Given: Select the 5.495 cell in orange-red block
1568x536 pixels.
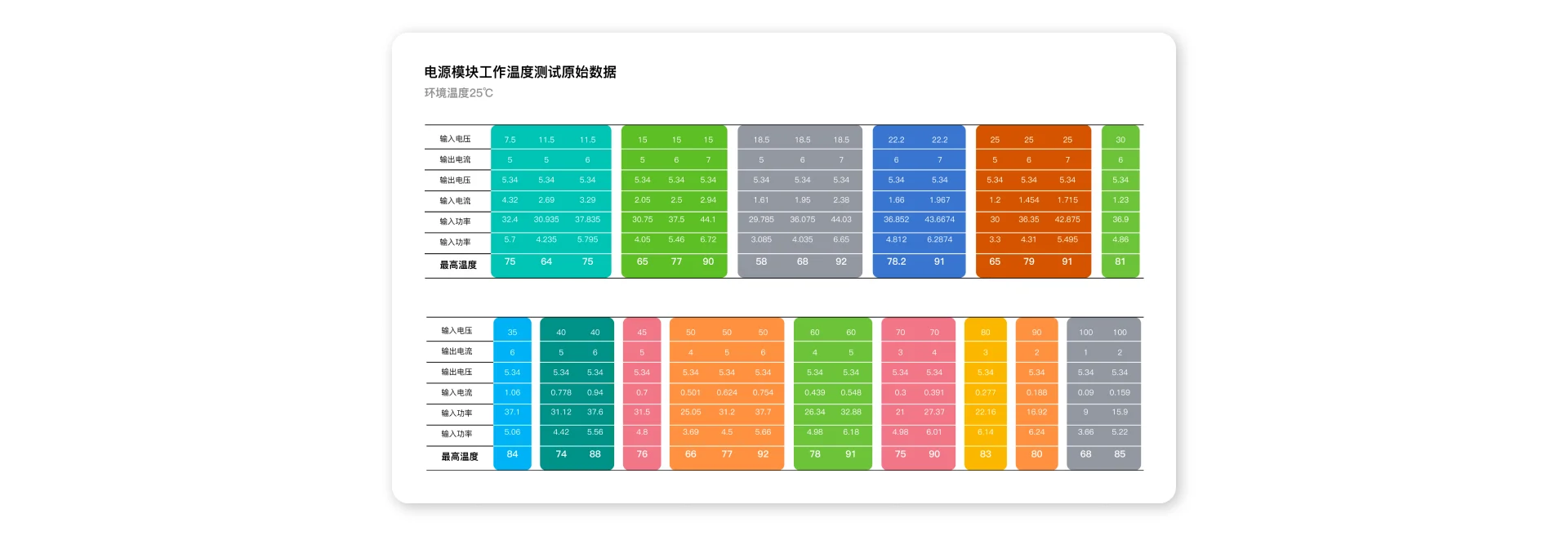Looking at the screenshot, I should tap(1067, 240).
